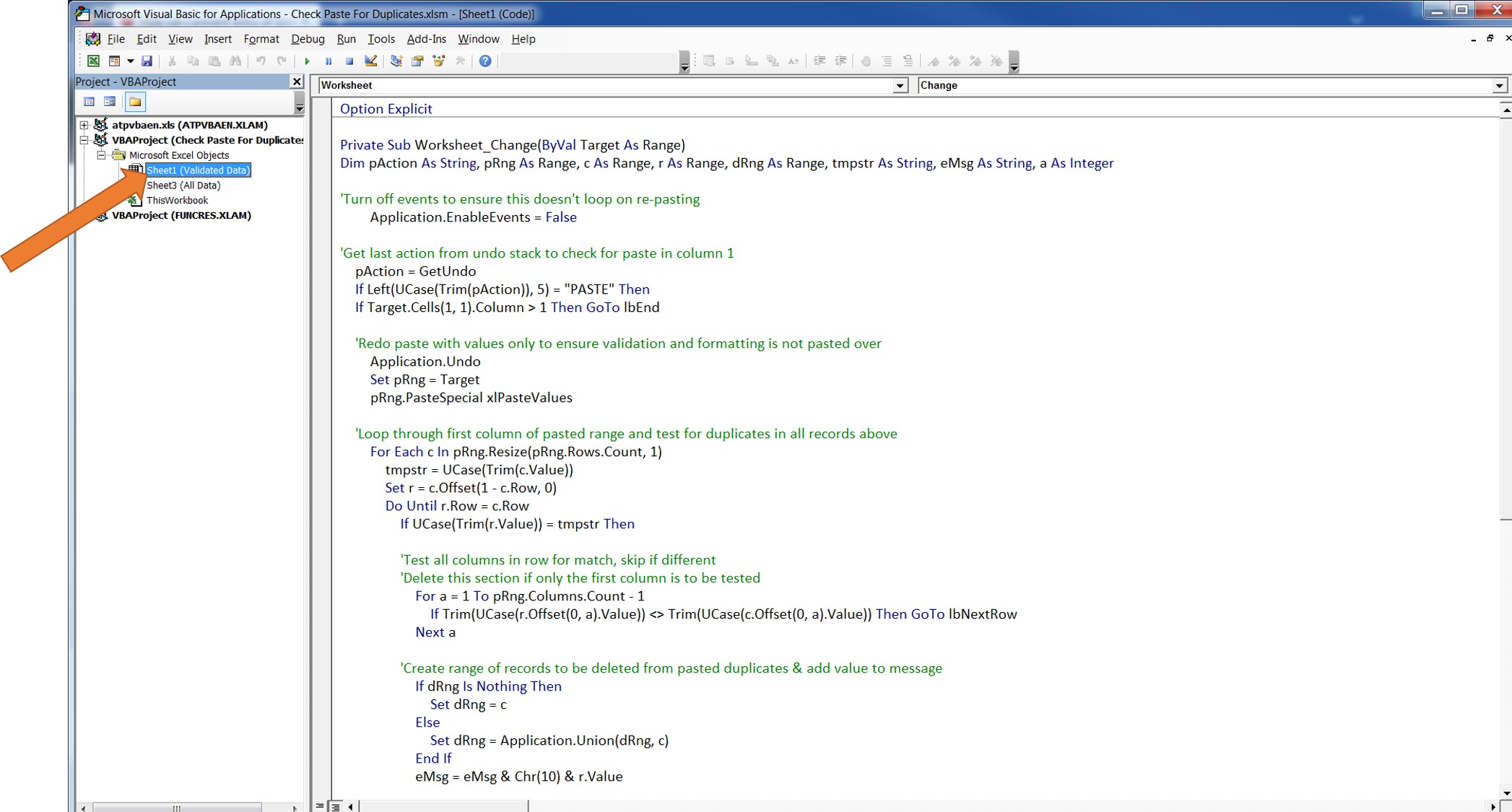Open the Worksheet object dropdown
1512x812 pixels.
(x=900, y=86)
